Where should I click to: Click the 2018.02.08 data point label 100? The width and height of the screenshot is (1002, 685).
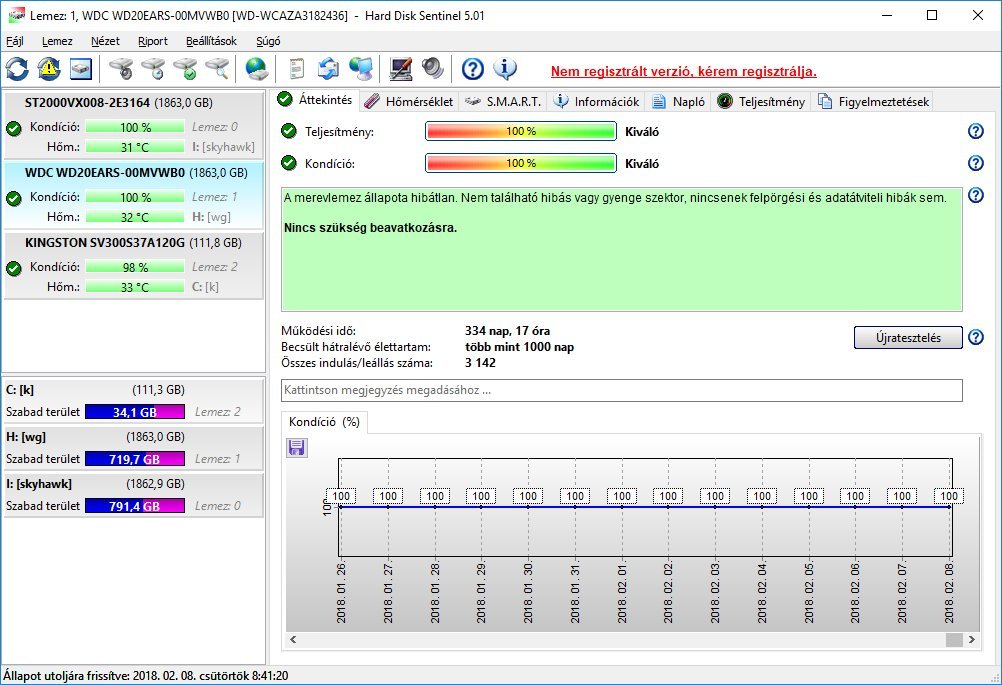click(x=949, y=496)
